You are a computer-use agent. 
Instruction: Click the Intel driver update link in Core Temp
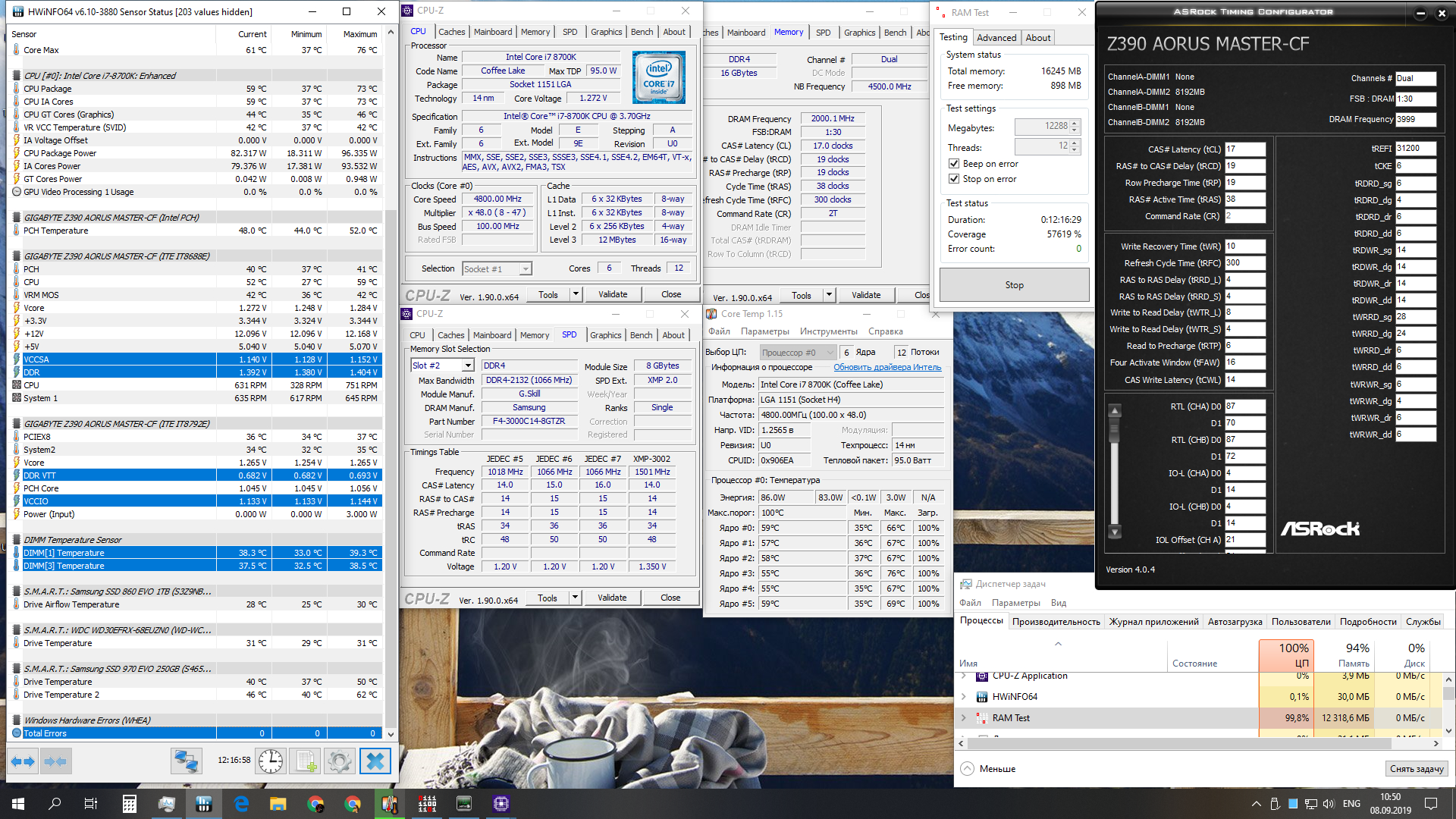pos(887,367)
